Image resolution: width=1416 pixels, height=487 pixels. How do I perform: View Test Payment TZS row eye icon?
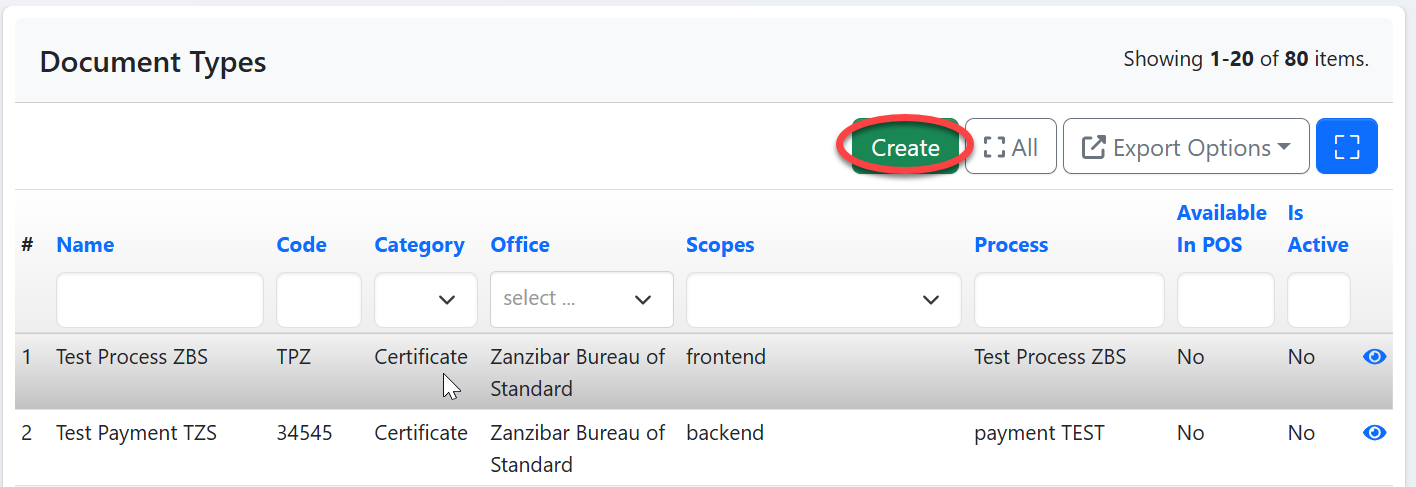coord(1374,433)
